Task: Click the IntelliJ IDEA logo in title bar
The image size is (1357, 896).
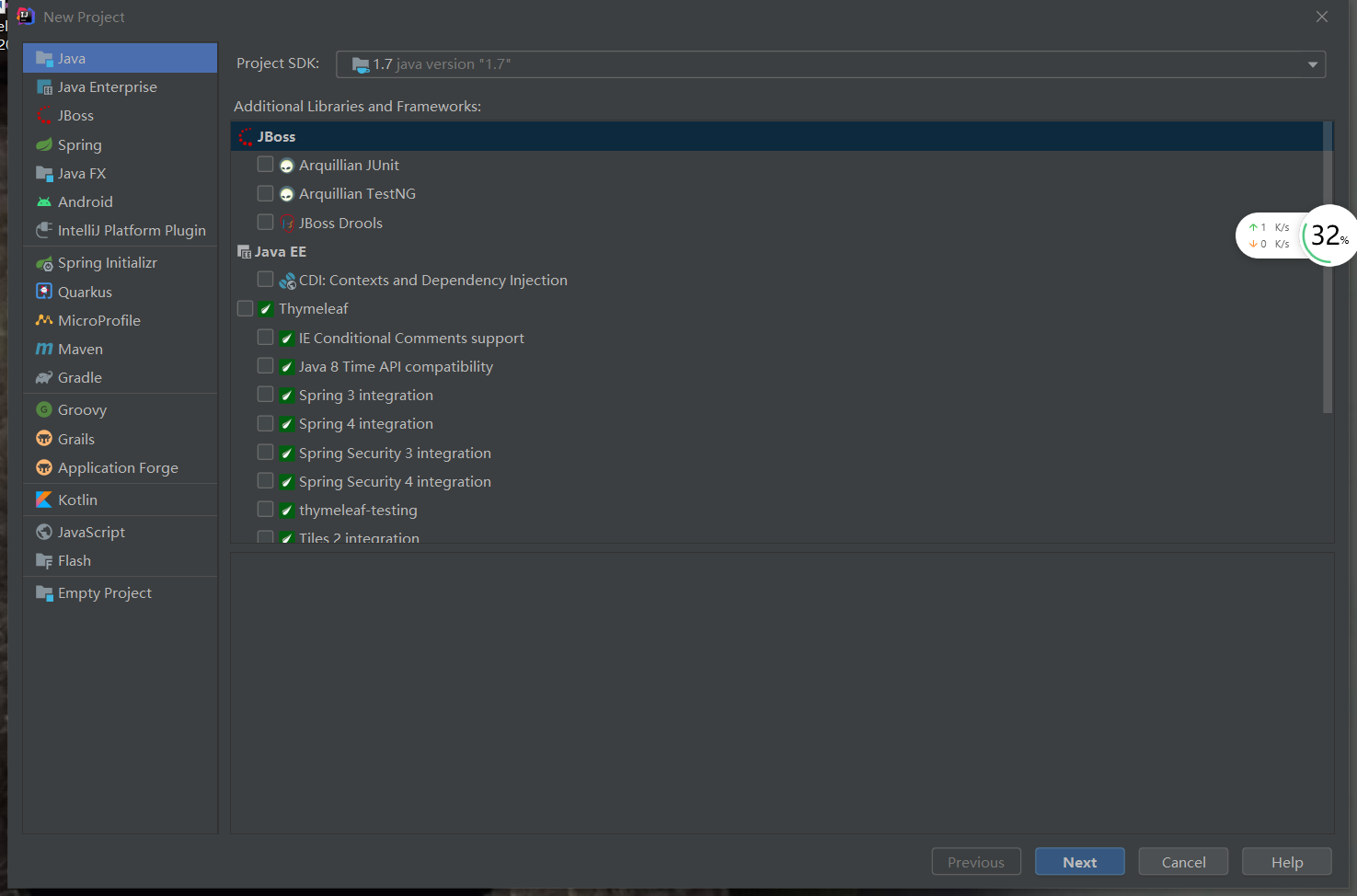Action: pyautogui.click(x=26, y=17)
